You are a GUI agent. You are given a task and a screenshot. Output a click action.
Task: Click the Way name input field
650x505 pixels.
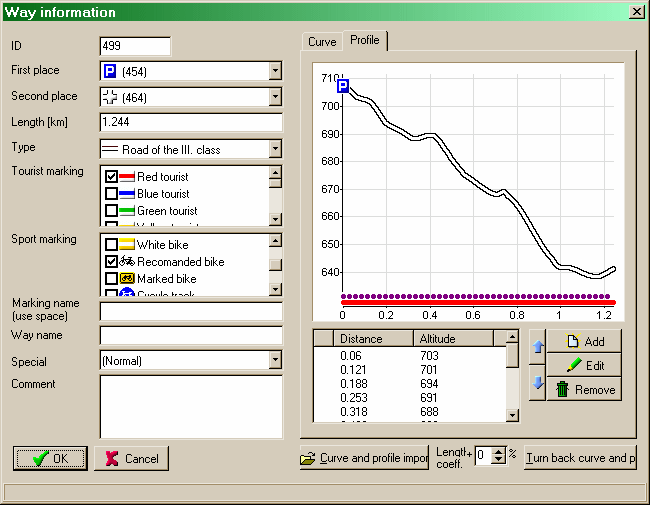pyautogui.click(x=191, y=335)
